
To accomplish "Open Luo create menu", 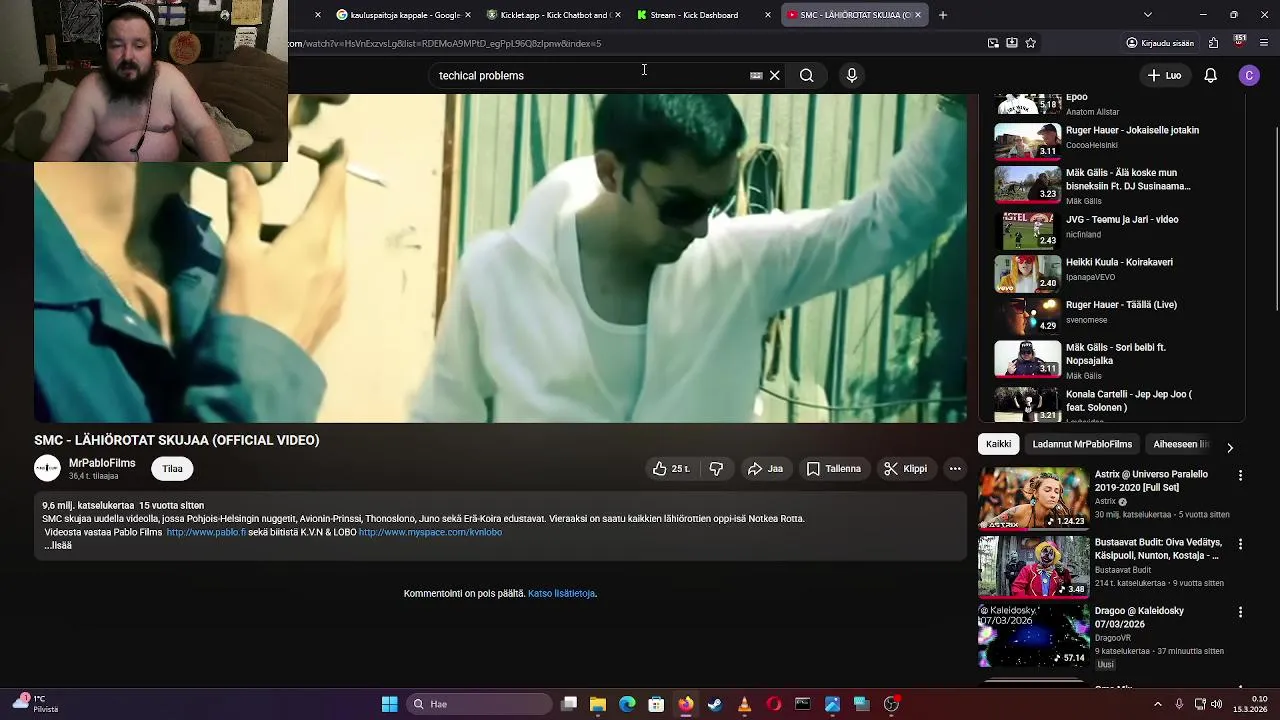I will [1164, 75].
